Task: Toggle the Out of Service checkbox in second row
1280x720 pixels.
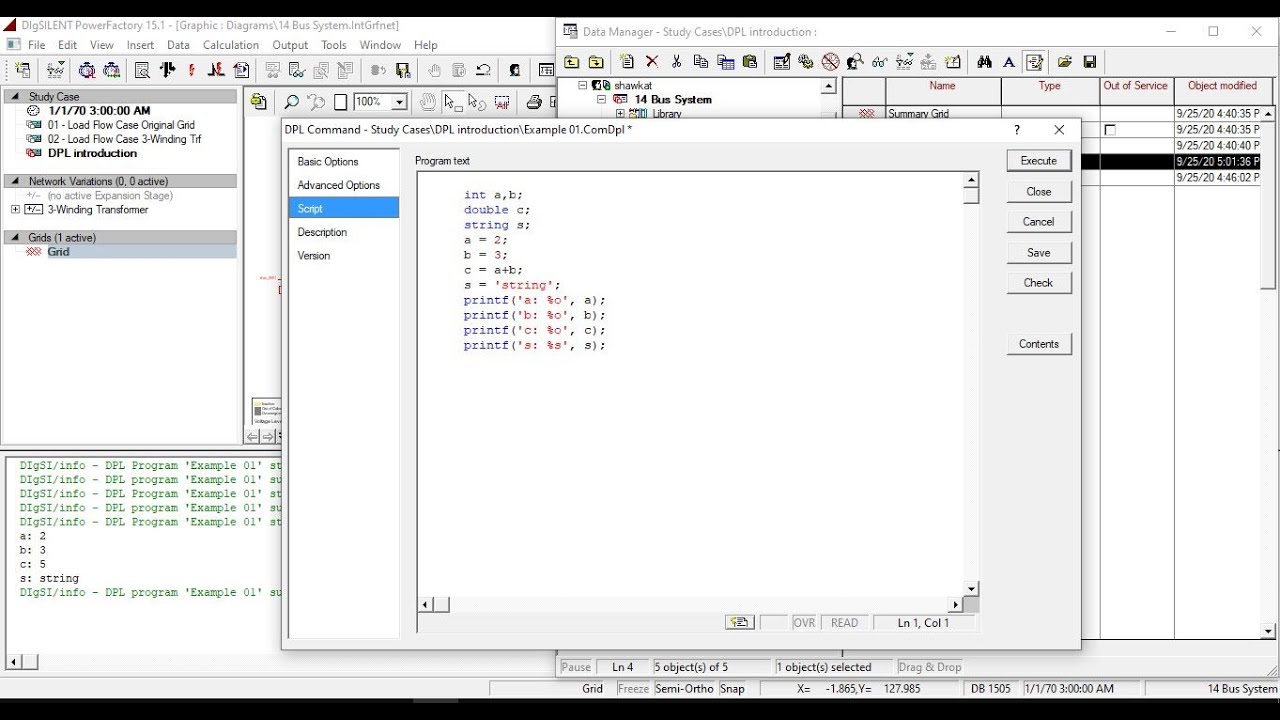Action: tap(1110, 130)
